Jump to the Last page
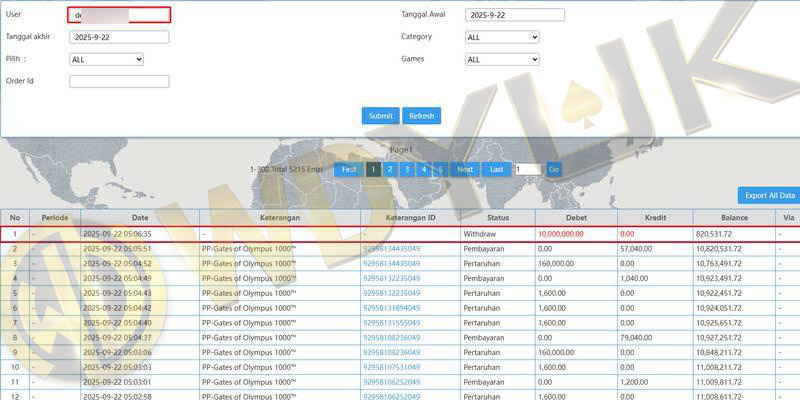The width and height of the screenshot is (800, 400). click(496, 170)
